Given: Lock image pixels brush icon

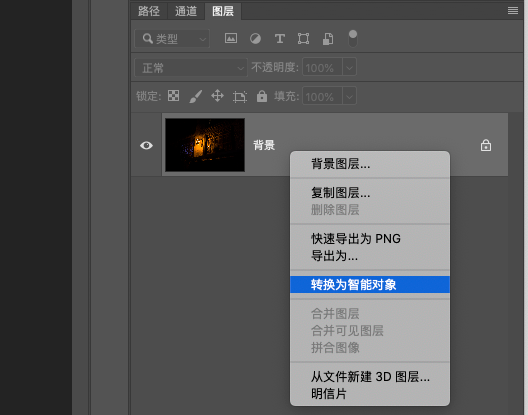Looking at the screenshot, I should [196, 96].
